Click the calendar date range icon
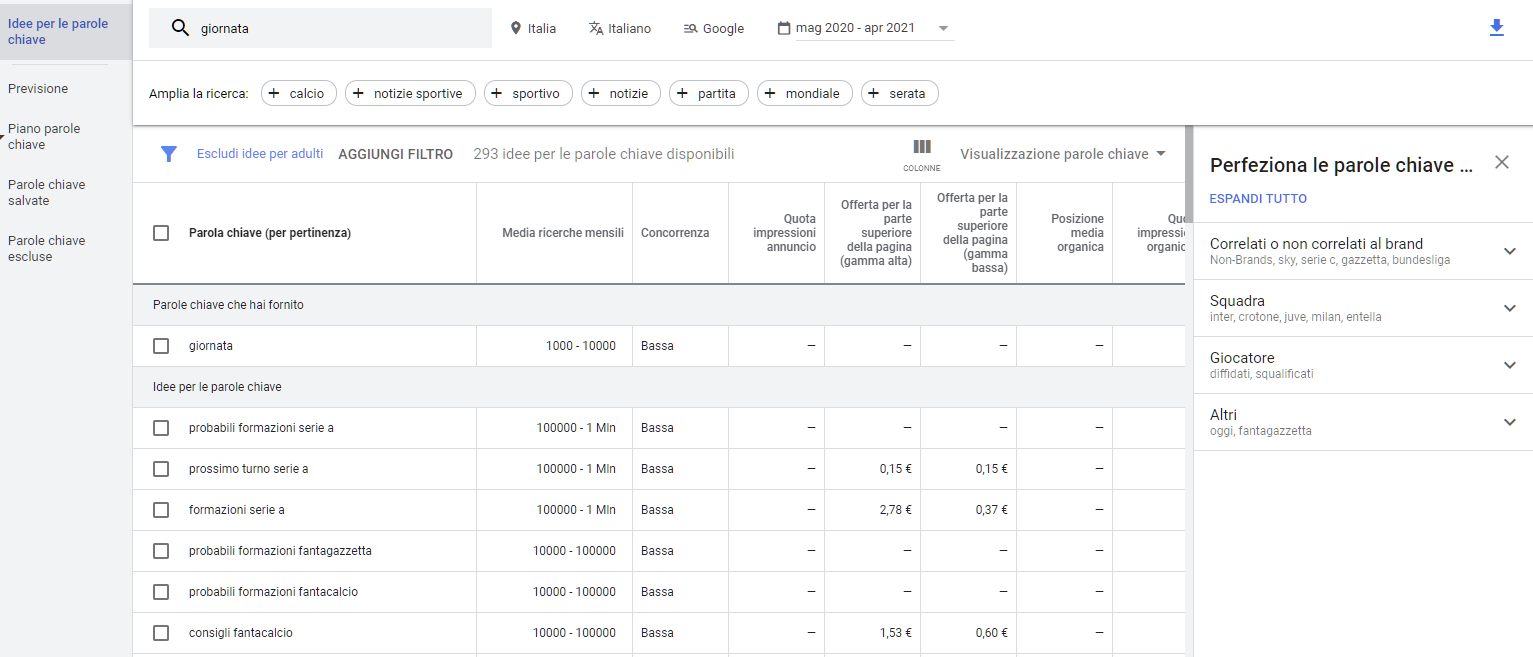The image size is (1533, 657). 784,28
